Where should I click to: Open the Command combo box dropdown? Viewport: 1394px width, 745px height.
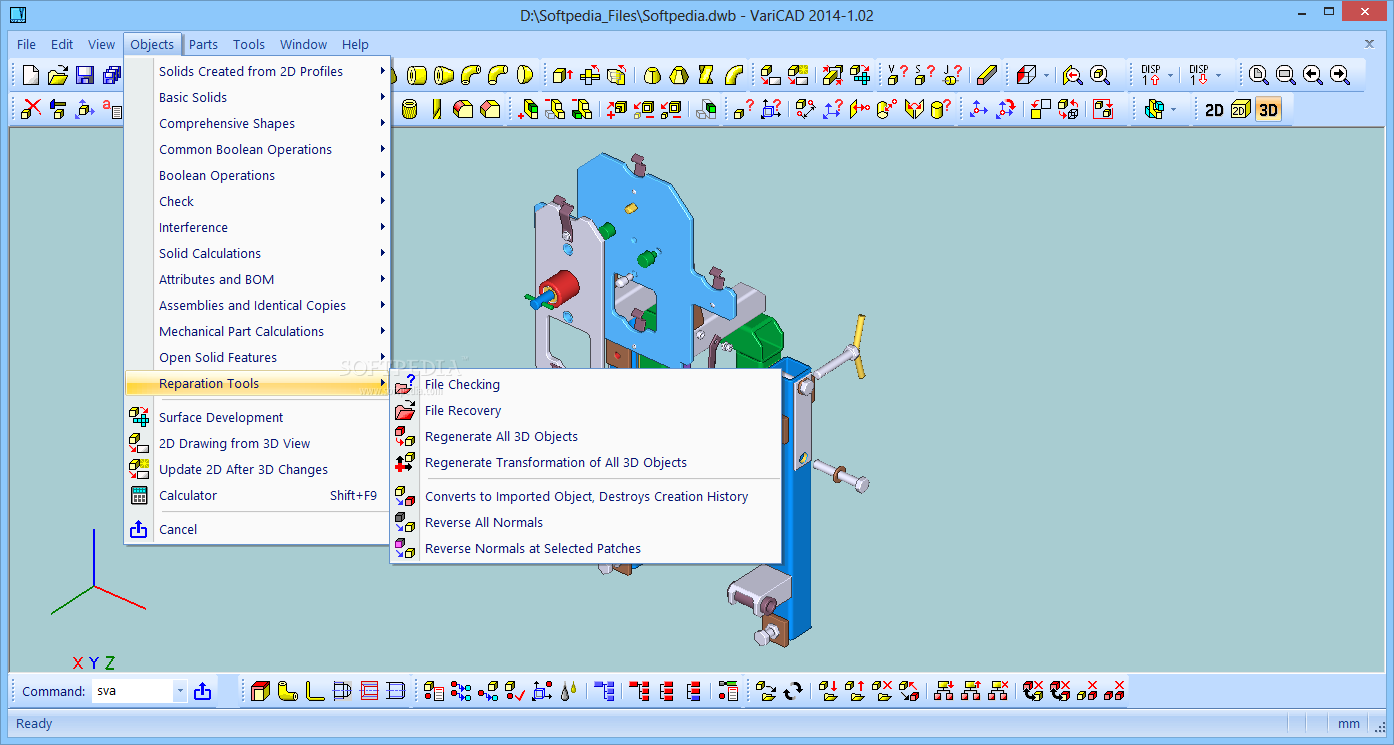[x=180, y=691]
